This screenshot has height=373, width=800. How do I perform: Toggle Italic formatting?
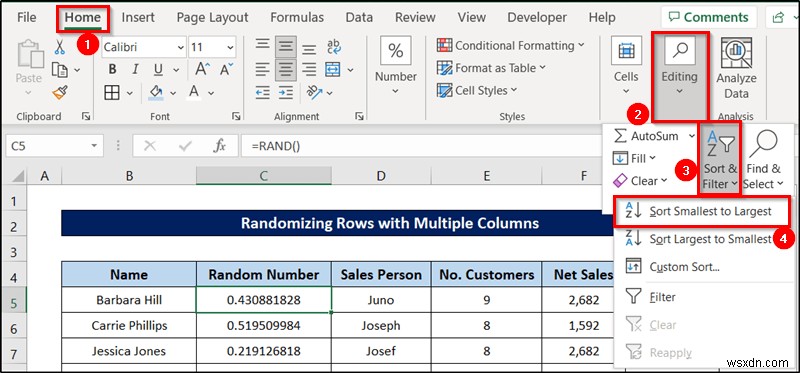pyautogui.click(x=135, y=69)
